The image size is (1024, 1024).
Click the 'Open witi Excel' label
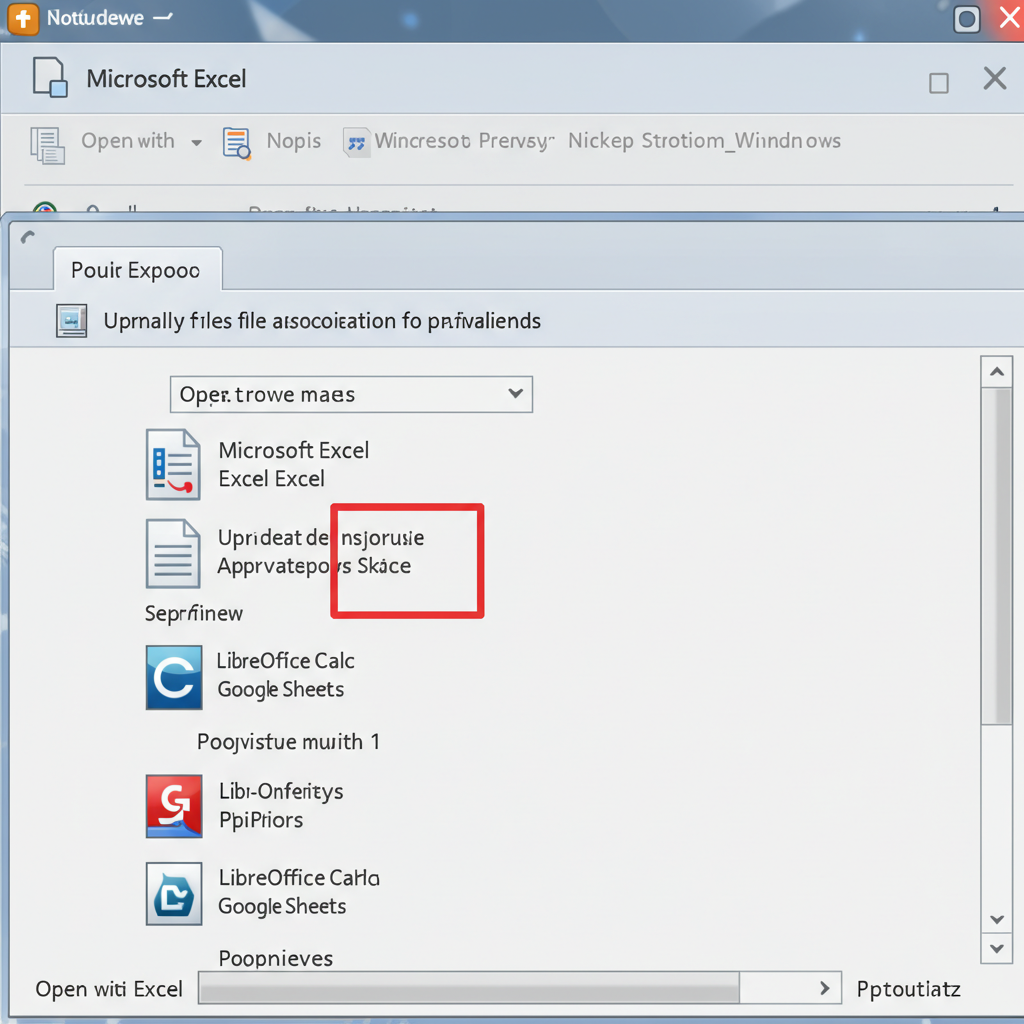point(109,989)
